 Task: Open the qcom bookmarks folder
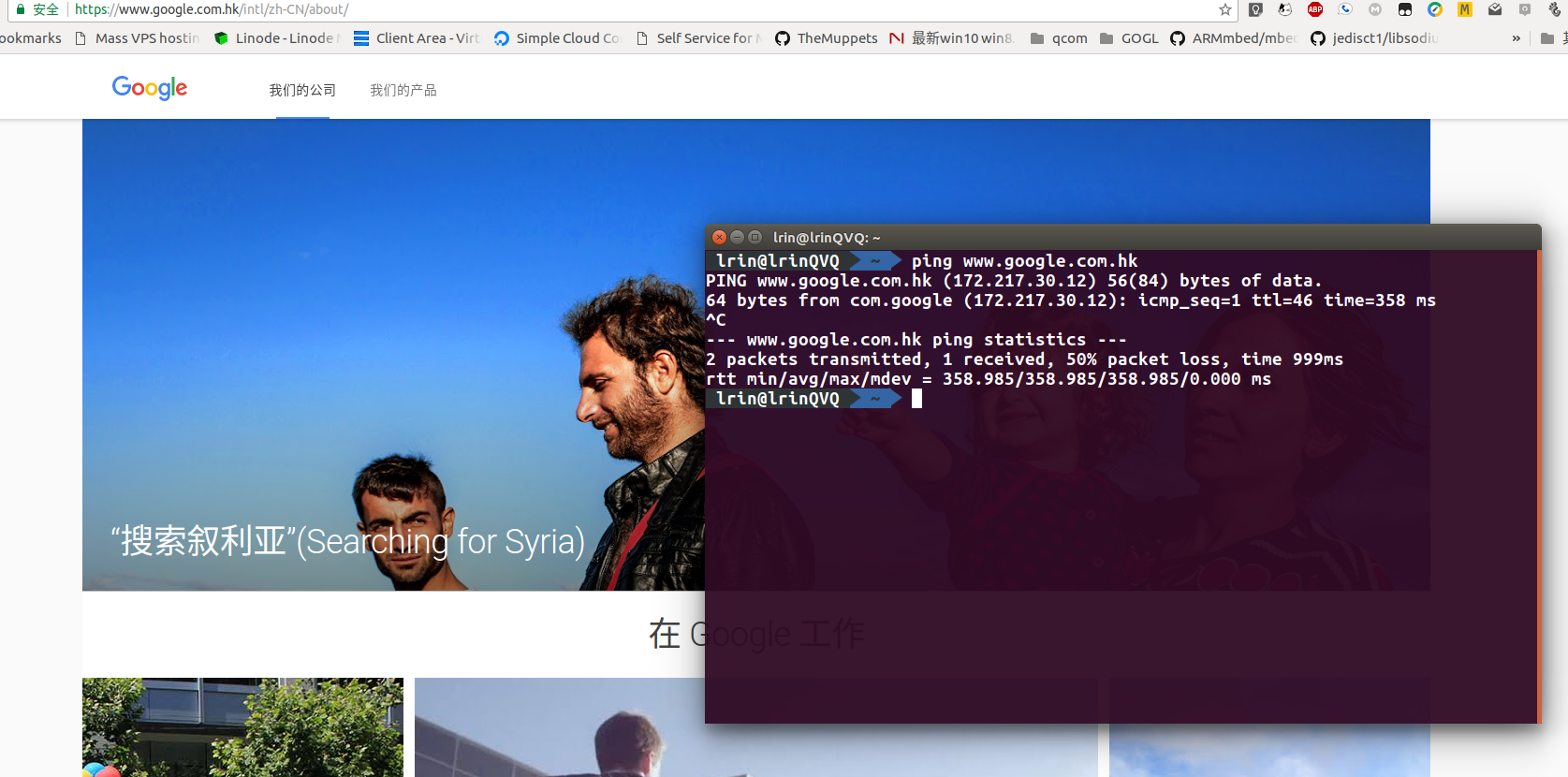click(x=1059, y=38)
